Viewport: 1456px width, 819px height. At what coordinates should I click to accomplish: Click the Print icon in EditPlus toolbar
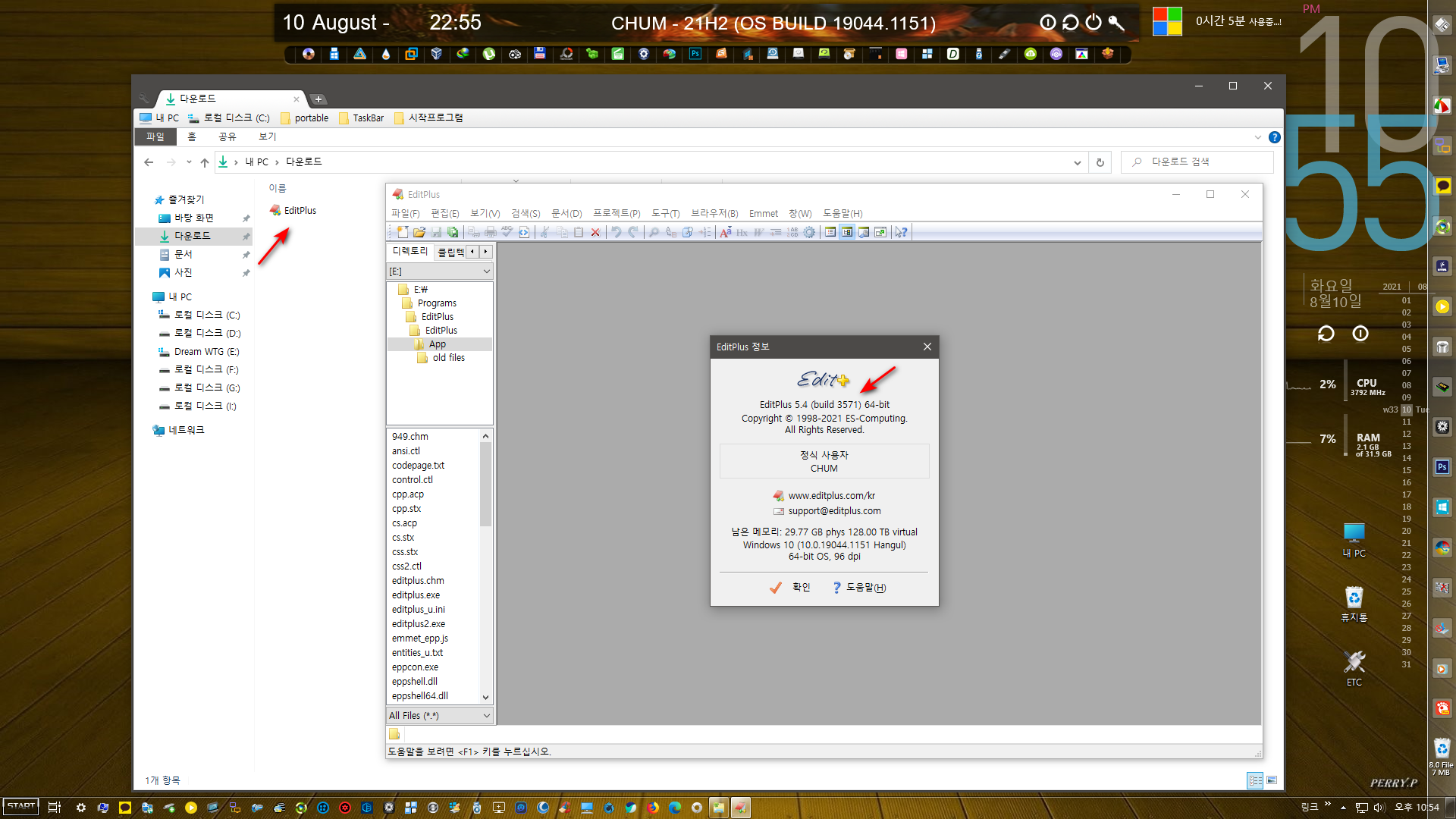point(491,232)
